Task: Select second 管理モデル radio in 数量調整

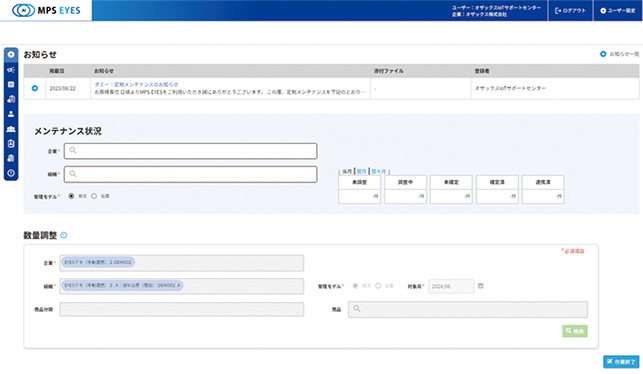Action: point(378,286)
